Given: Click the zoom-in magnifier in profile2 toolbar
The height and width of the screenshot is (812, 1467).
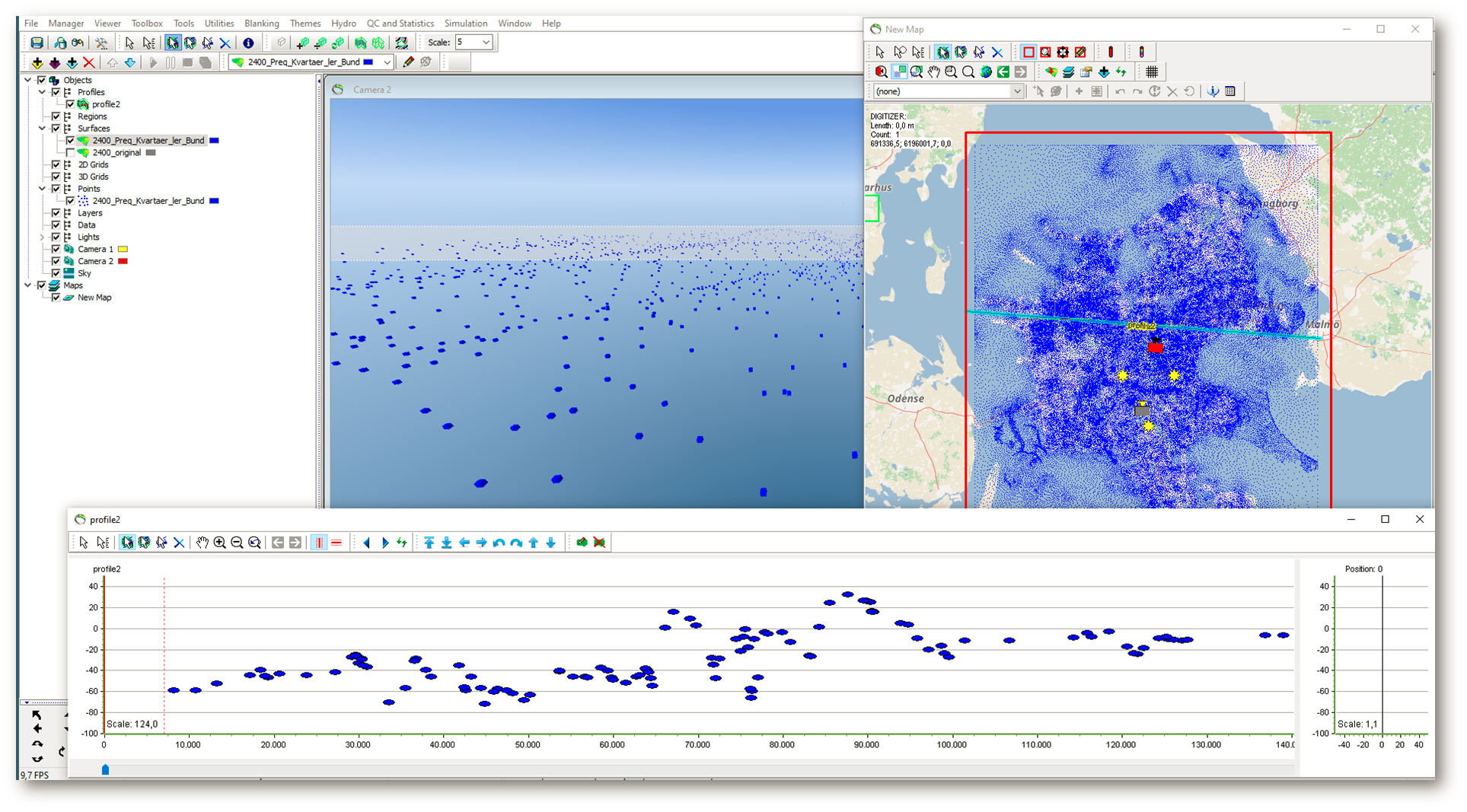Looking at the screenshot, I should coord(220,543).
